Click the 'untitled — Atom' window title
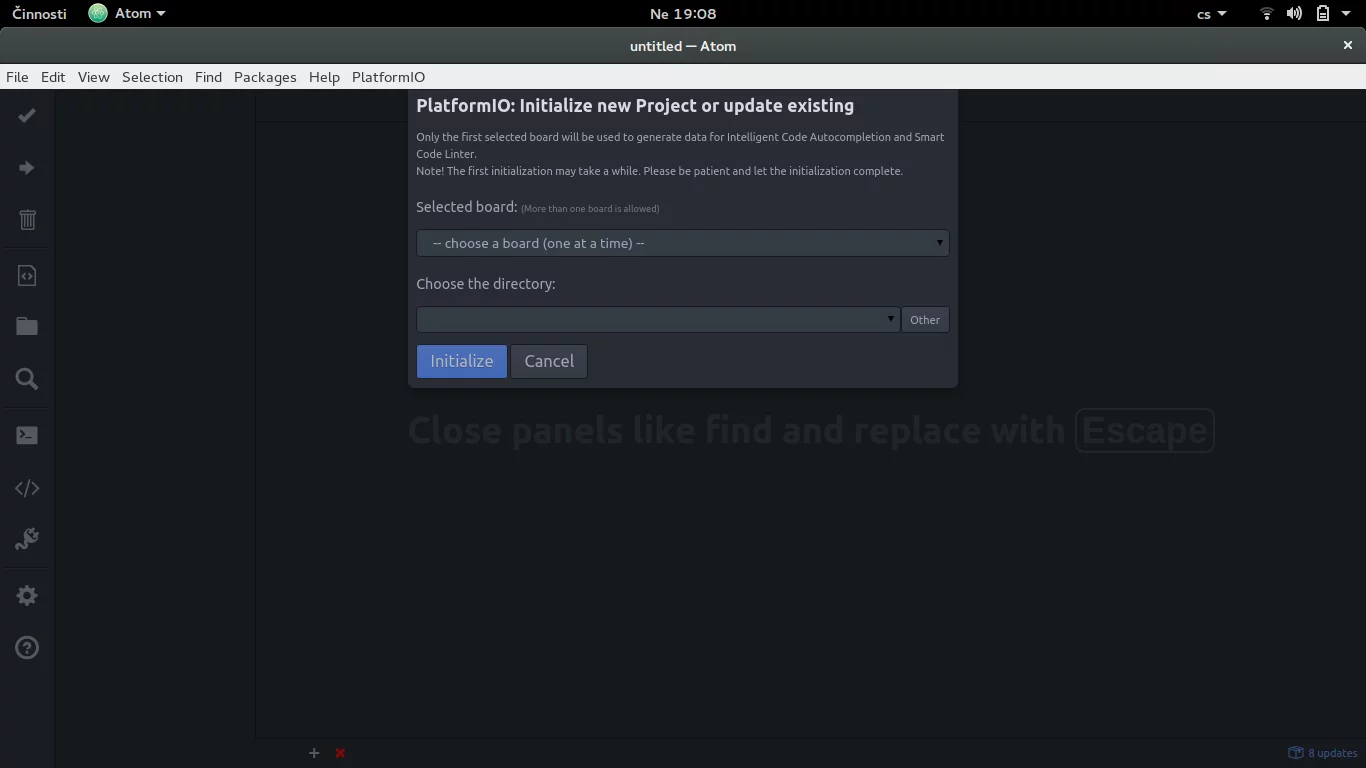 pos(683,46)
